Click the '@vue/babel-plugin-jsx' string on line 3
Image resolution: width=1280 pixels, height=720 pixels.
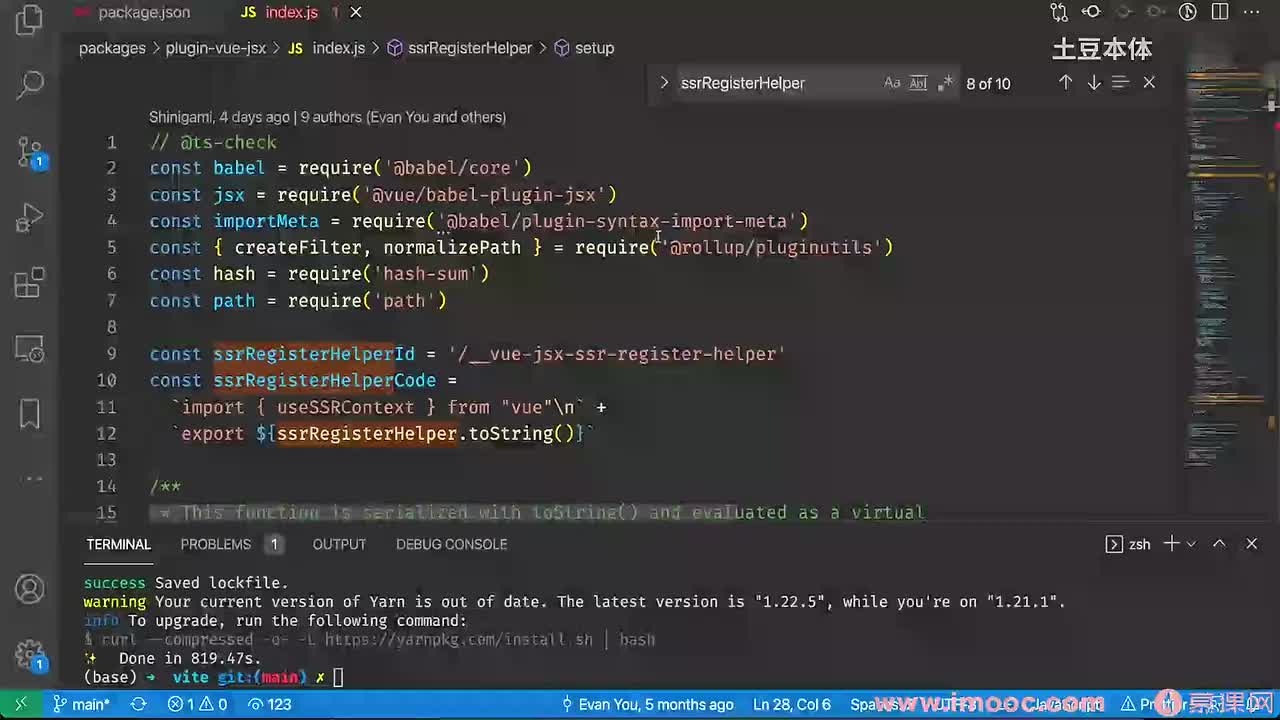[484, 194]
